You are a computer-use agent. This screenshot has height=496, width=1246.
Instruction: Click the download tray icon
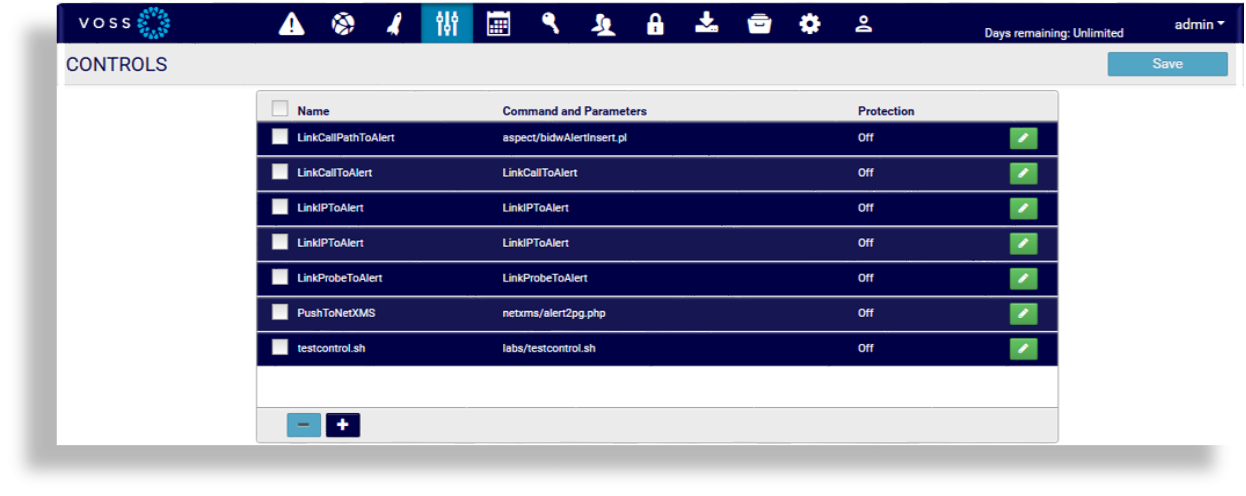[707, 24]
